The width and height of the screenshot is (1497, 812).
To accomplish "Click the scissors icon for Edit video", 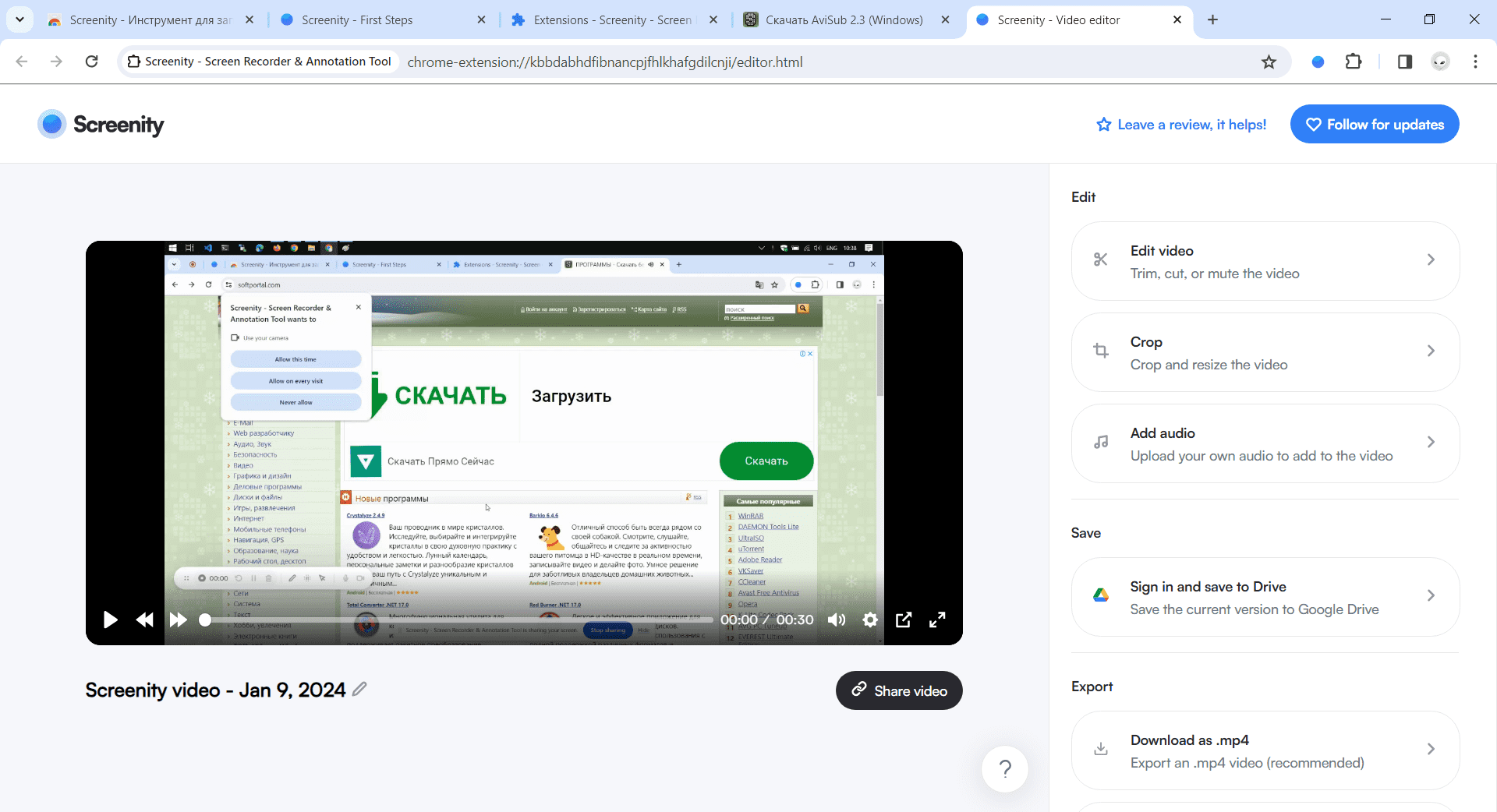I will click(1101, 259).
